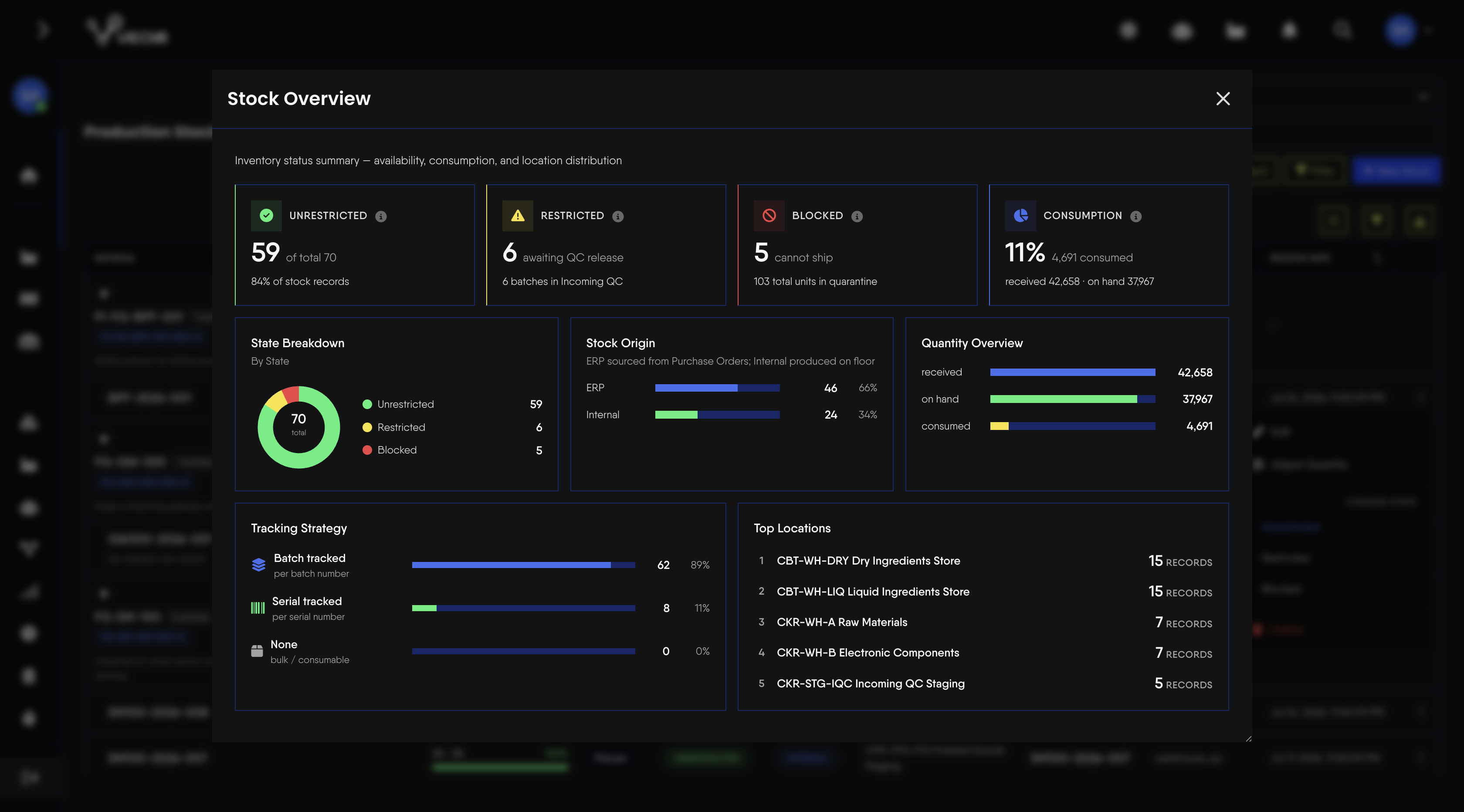Click the Batch tracked label

pos(310,558)
